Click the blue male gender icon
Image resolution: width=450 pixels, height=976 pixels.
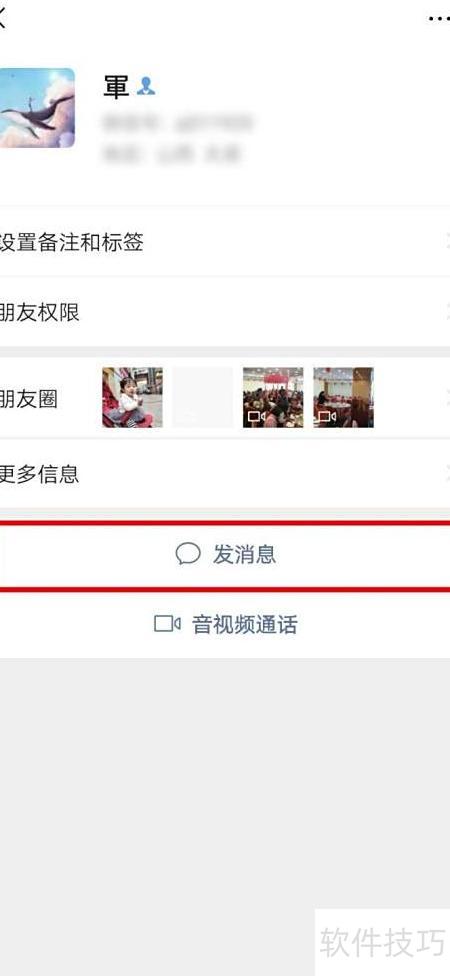(x=146, y=87)
